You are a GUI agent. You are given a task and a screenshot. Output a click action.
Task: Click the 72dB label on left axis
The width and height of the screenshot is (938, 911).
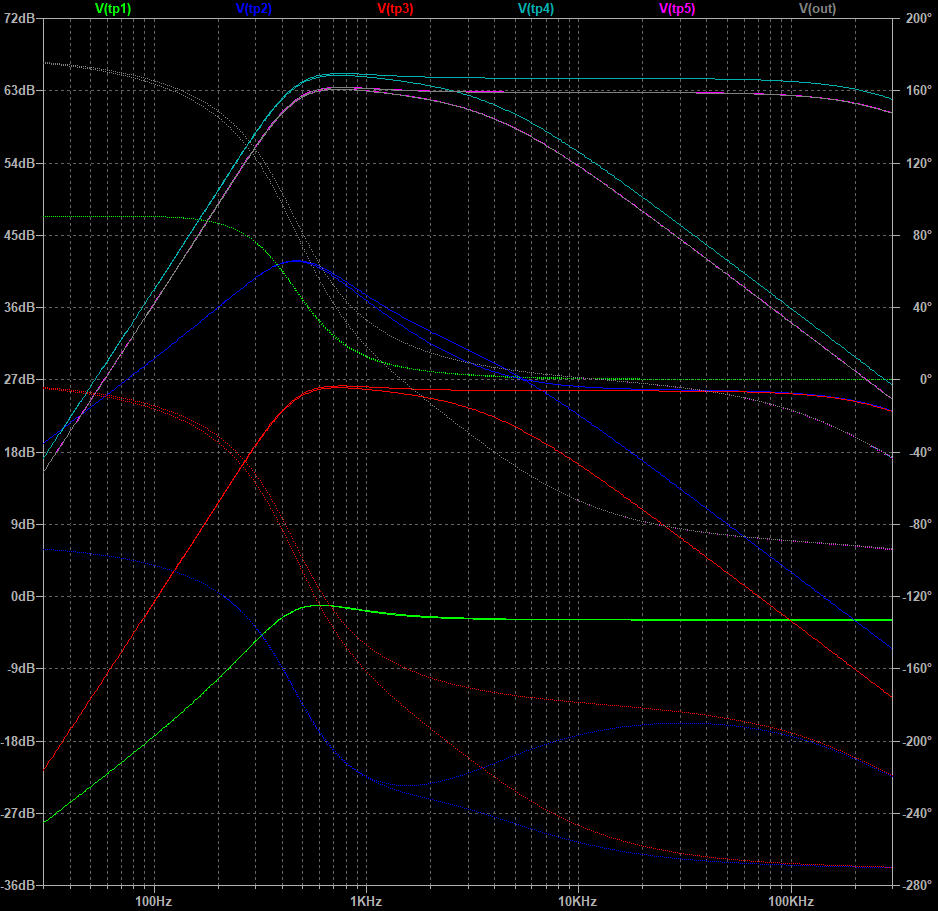pyautogui.click(x=20, y=19)
